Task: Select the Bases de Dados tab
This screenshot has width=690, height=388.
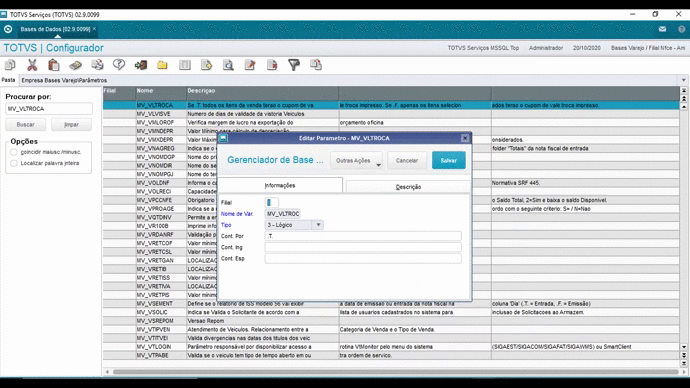Action: (x=55, y=29)
